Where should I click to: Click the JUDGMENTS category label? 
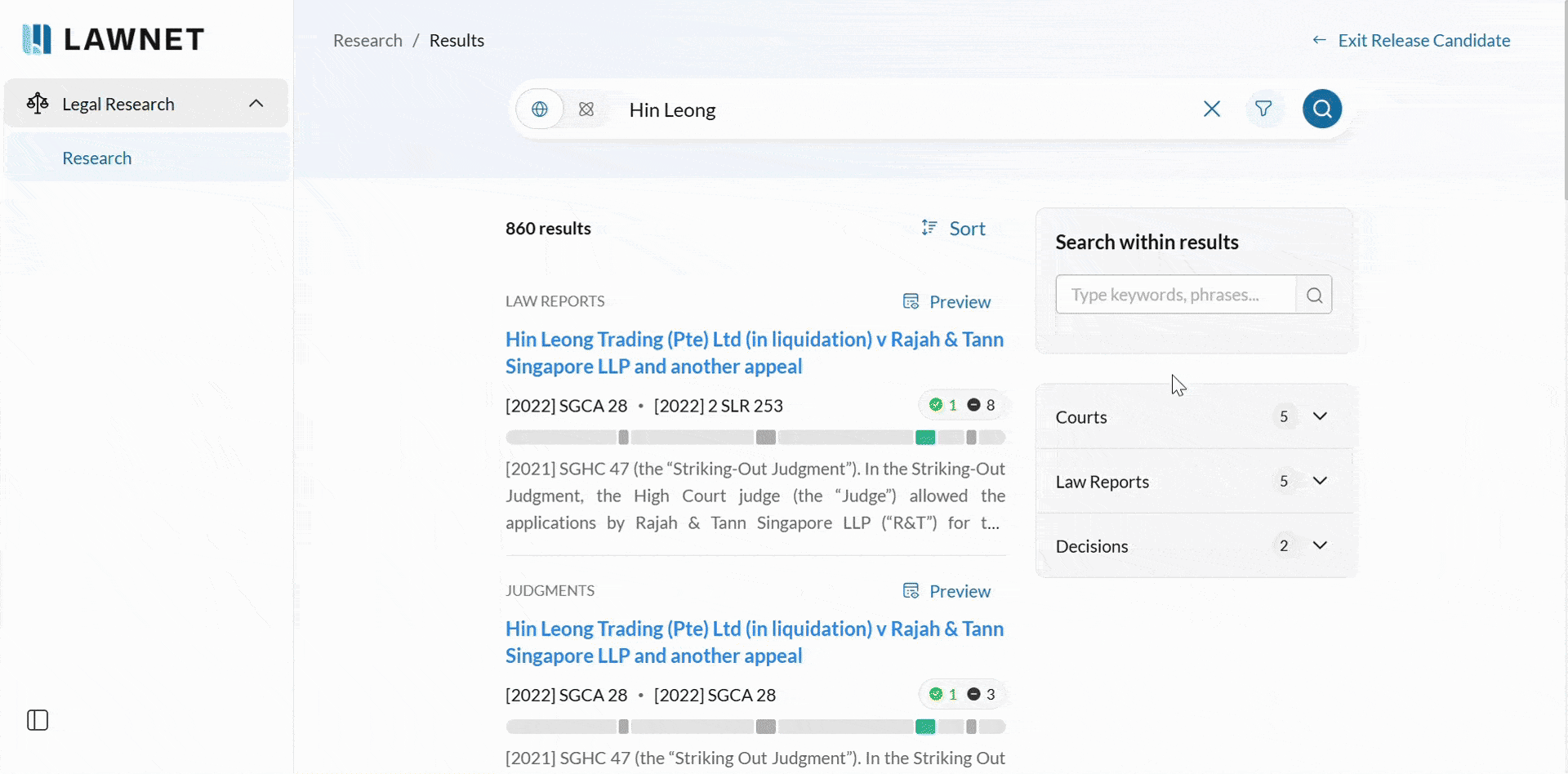[x=550, y=590]
